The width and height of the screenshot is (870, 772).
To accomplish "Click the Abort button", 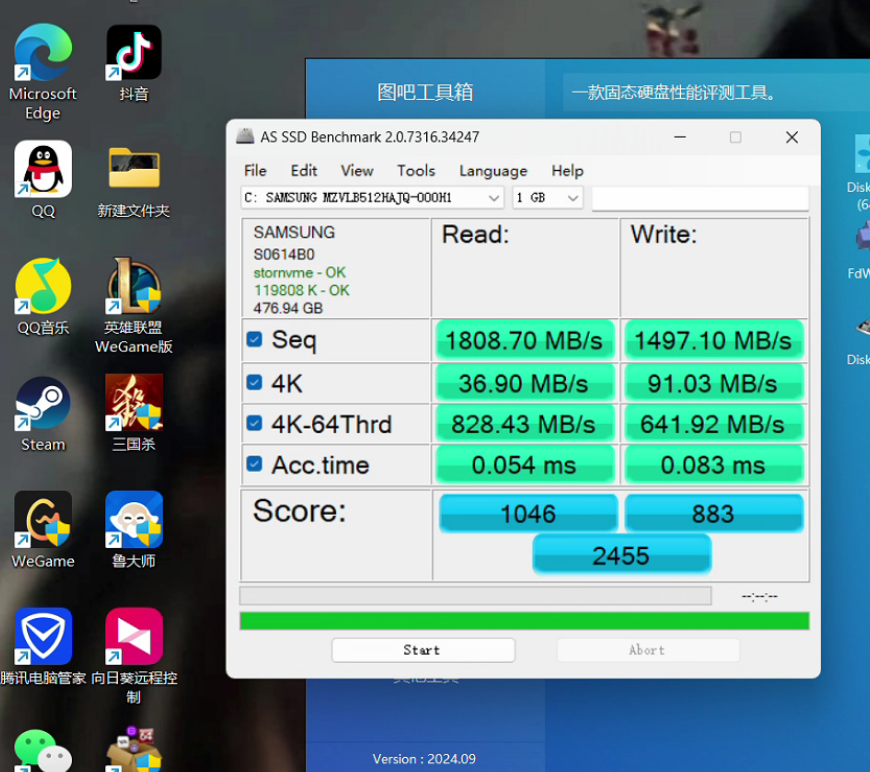I will click(x=648, y=650).
